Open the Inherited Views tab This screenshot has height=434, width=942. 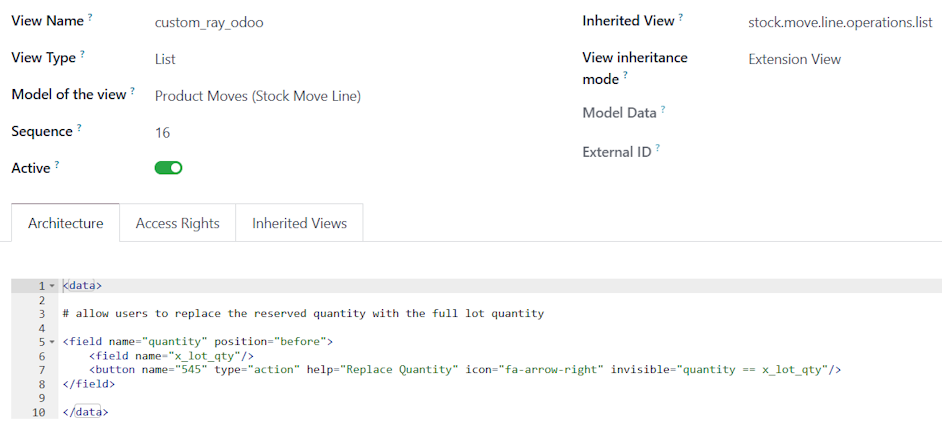tap(299, 223)
